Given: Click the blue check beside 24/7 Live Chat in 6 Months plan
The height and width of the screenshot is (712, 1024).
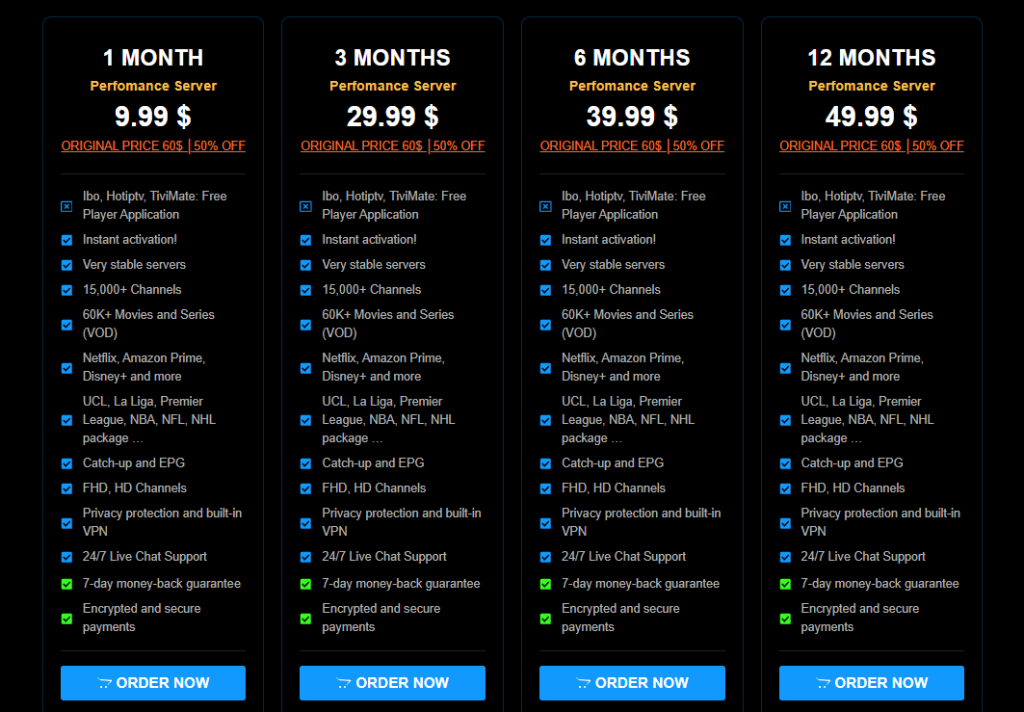Looking at the screenshot, I should coord(545,557).
